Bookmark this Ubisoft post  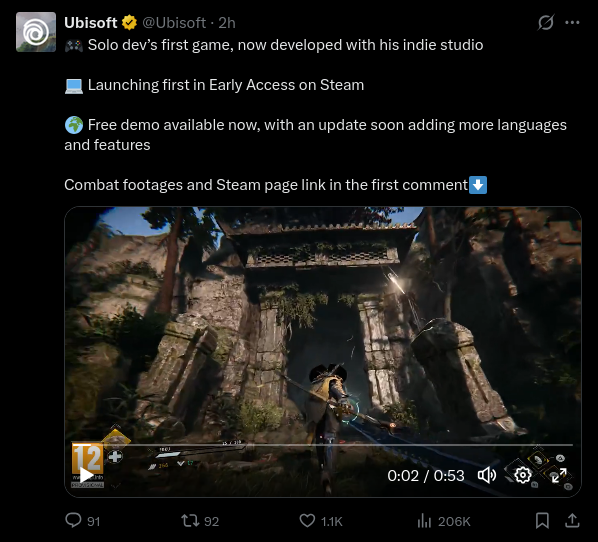pyautogui.click(x=542, y=521)
